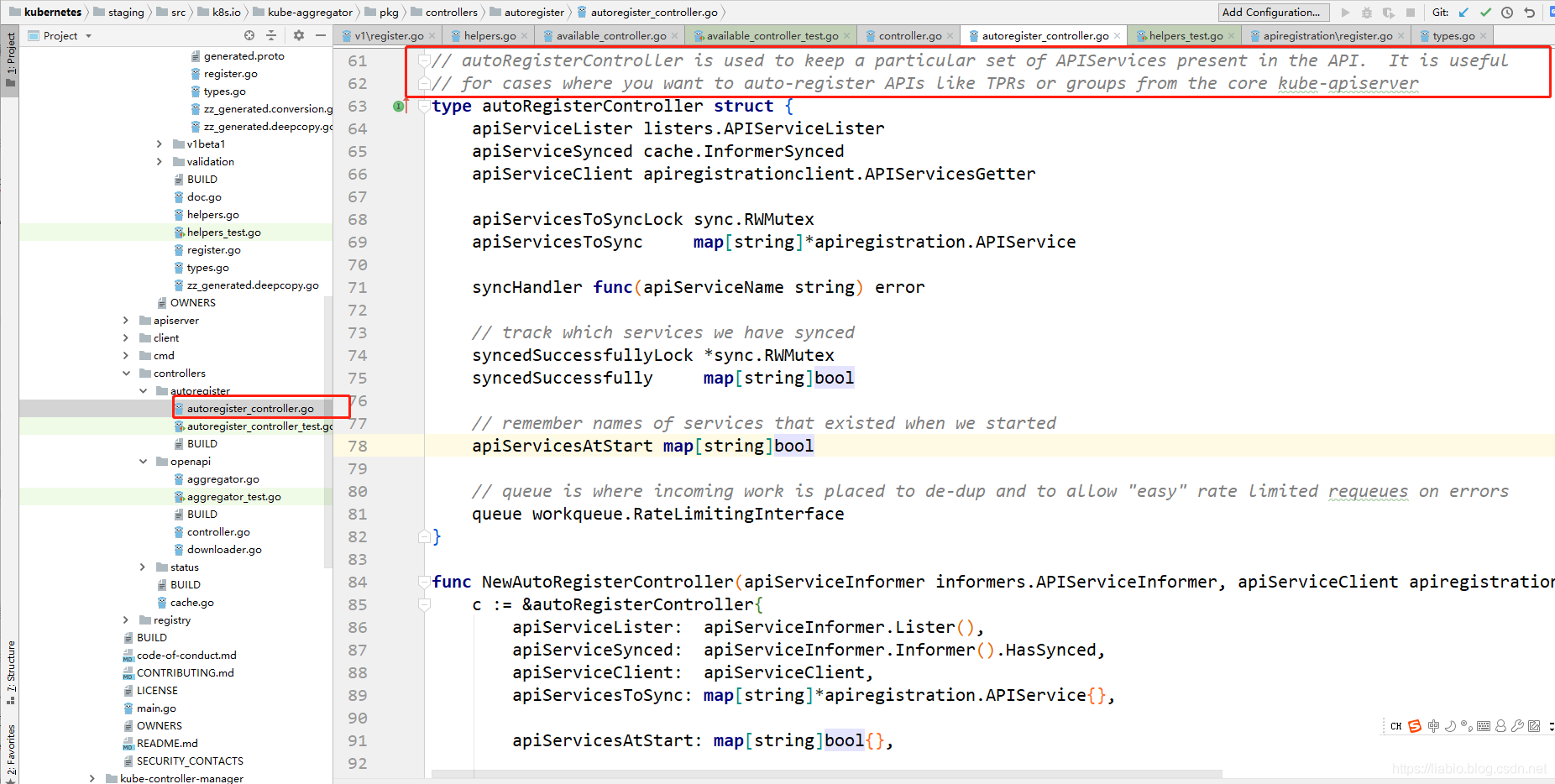The width and height of the screenshot is (1555, 784).
Task: Click the Collapse All icon in Project panel
Action: pos(271,35)
